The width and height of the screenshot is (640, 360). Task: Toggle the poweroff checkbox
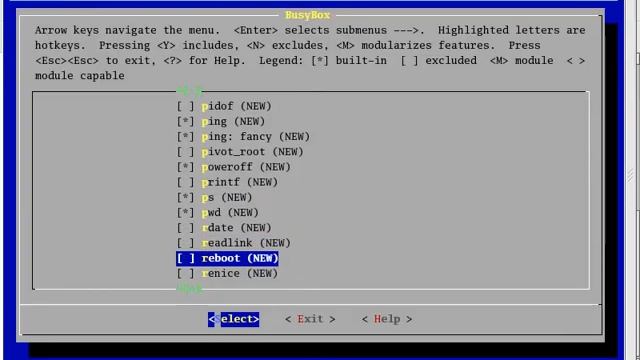[185, 167]
